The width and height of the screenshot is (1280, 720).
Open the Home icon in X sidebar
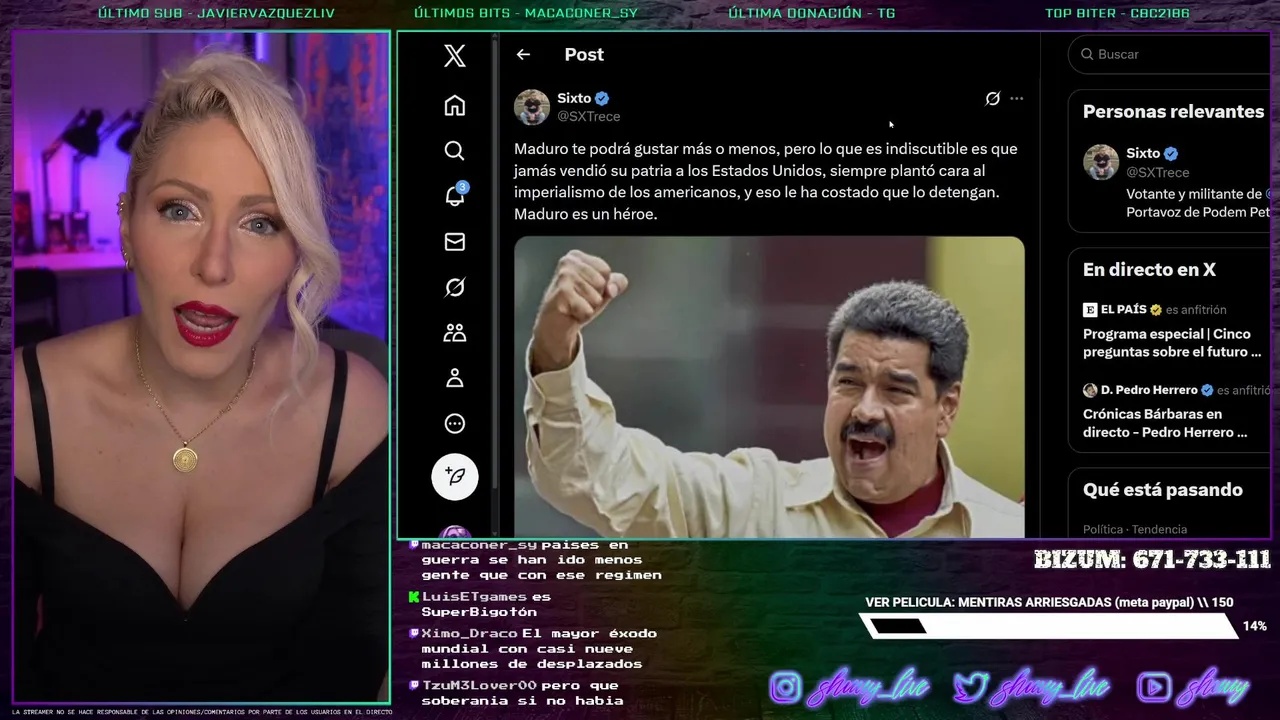pos(454,105)
